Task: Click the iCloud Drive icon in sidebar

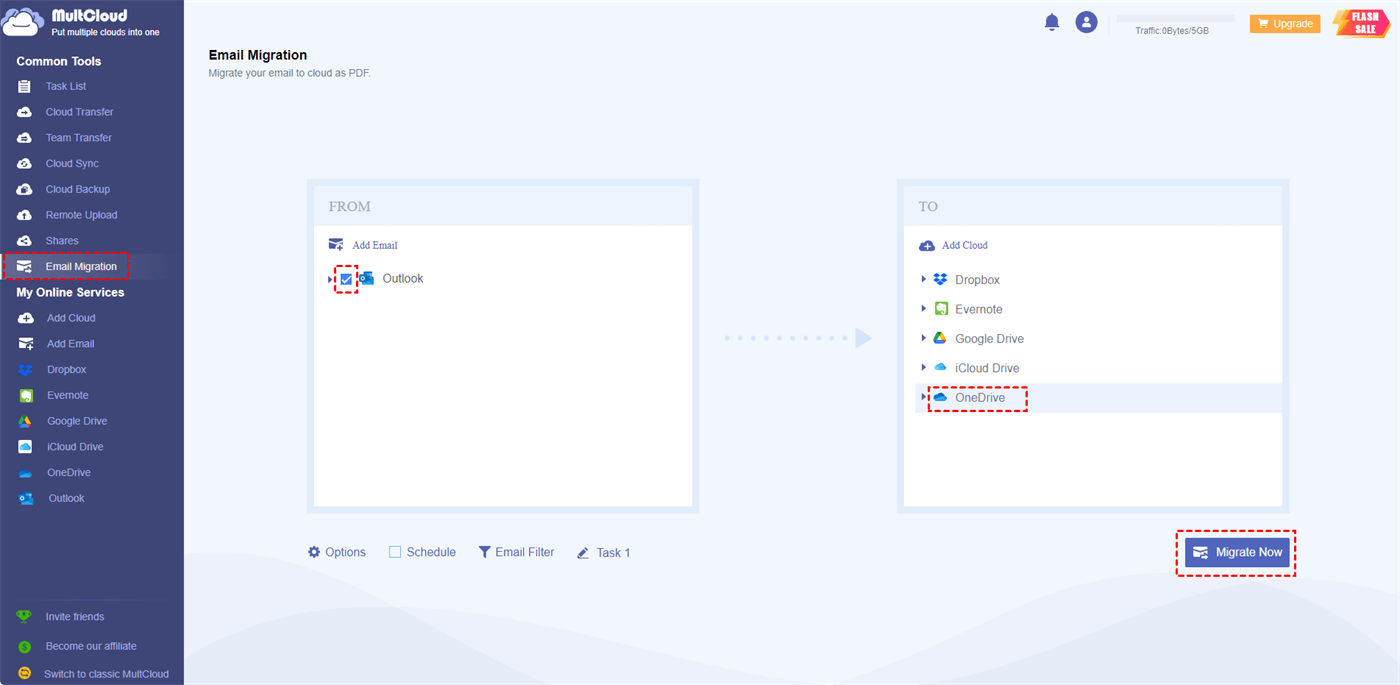Action: point(26,447)
